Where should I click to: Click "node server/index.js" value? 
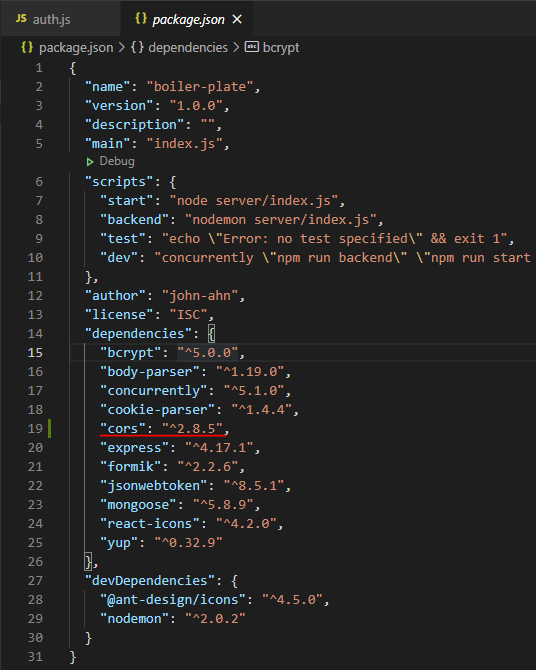(254, 200)
